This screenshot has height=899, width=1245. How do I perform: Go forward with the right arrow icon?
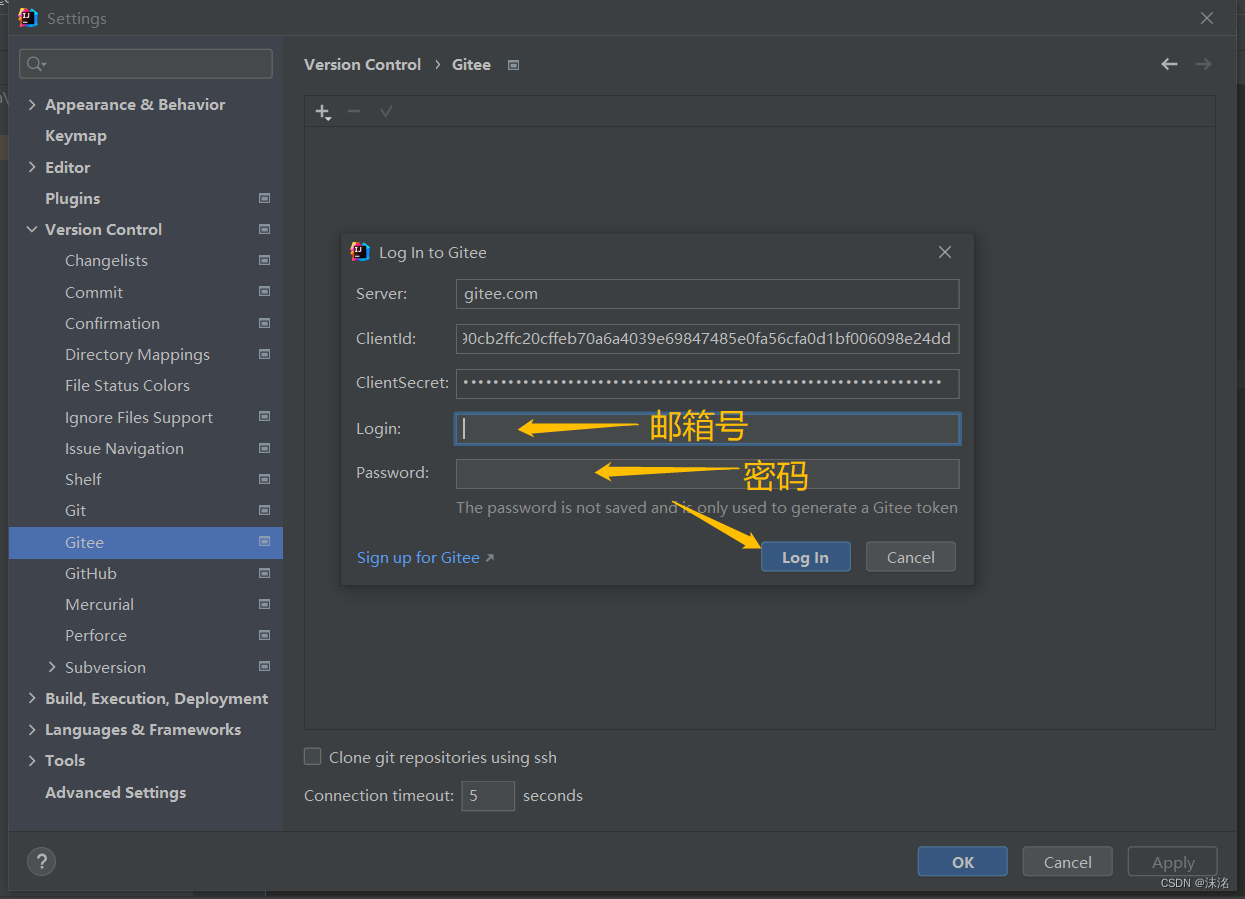click(x=1203, y=64)
